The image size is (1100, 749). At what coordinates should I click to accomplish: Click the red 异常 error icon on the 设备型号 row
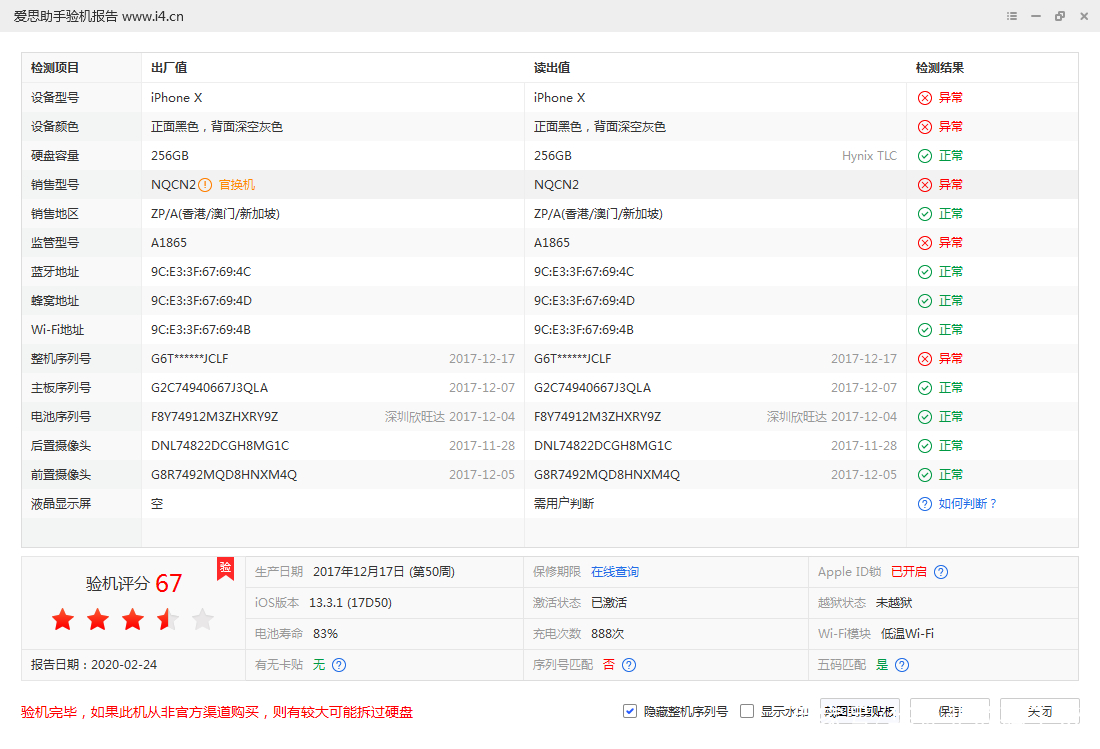pyautogui.click(x=924, y=97)
